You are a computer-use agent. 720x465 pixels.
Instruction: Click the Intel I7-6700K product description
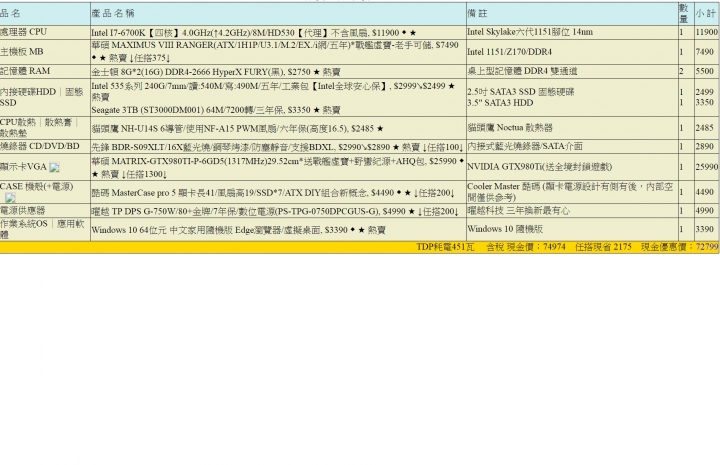coord(254,33)
